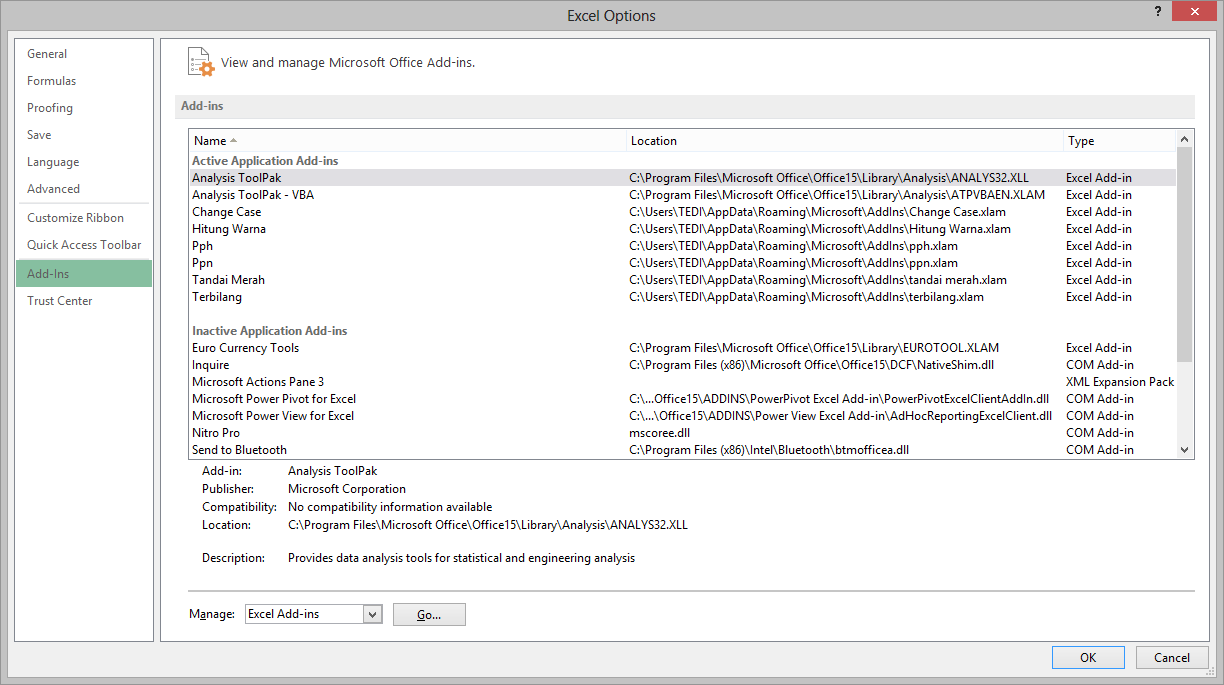Click the mscoree.dll location cell
The width and height of the screenshot is (1224, 685).
[x=659, y=433]
